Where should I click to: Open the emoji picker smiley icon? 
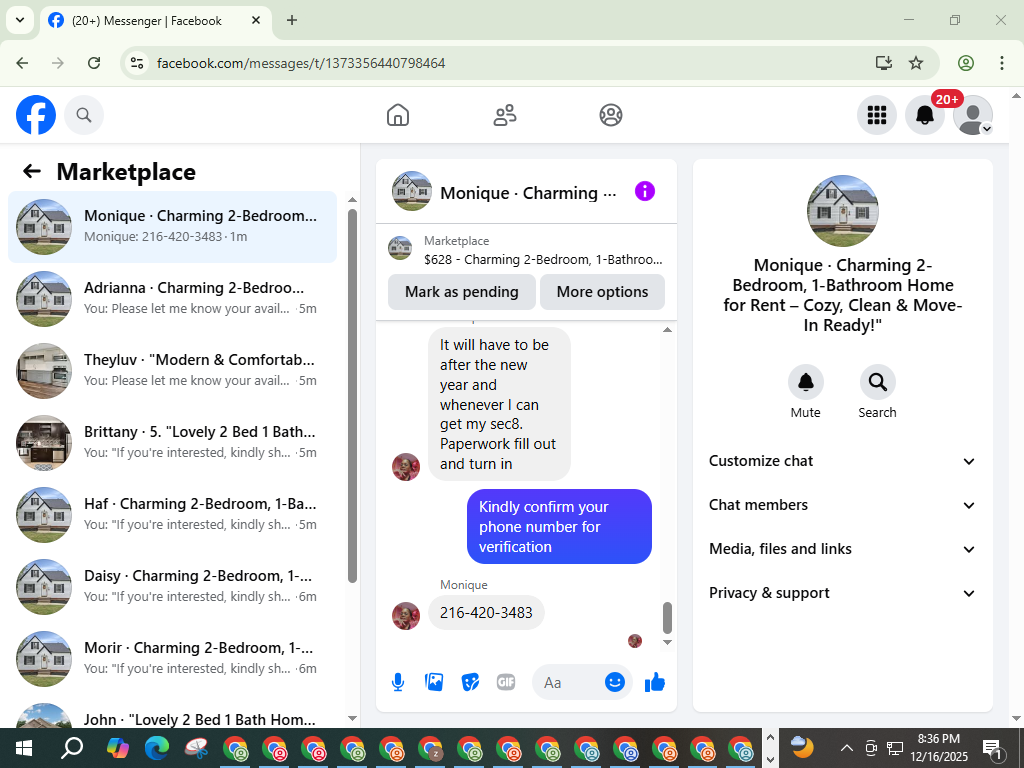[x=615, y=682]
